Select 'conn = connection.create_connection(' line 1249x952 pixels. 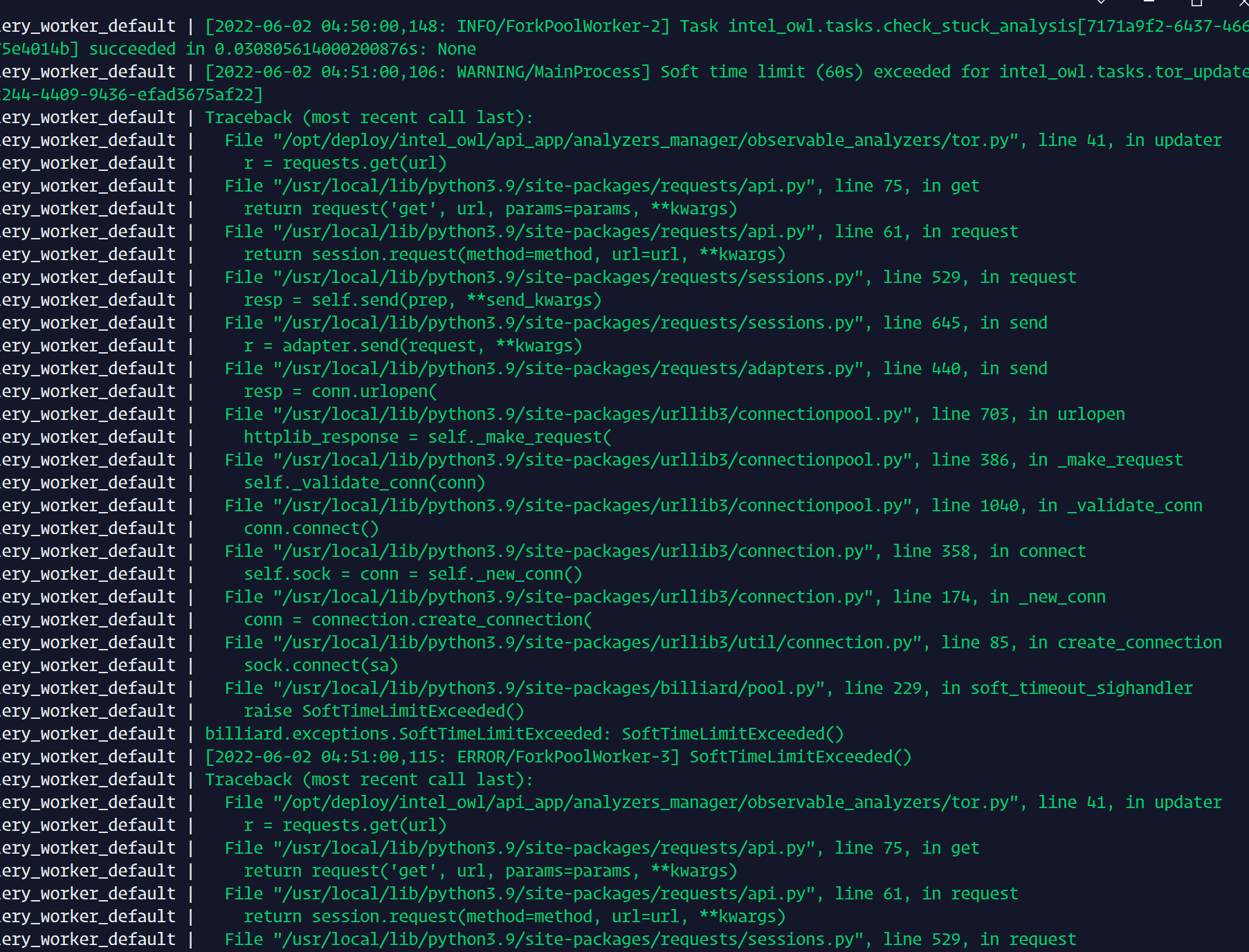[x=417, y=620]
